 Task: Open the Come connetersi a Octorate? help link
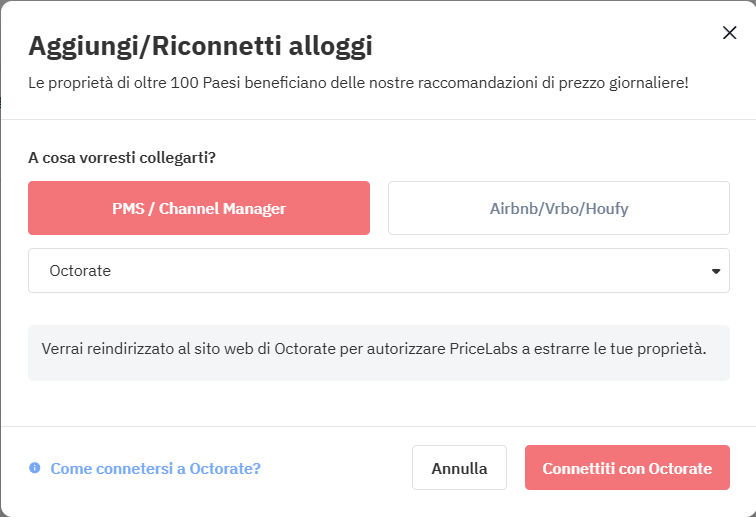155,468
